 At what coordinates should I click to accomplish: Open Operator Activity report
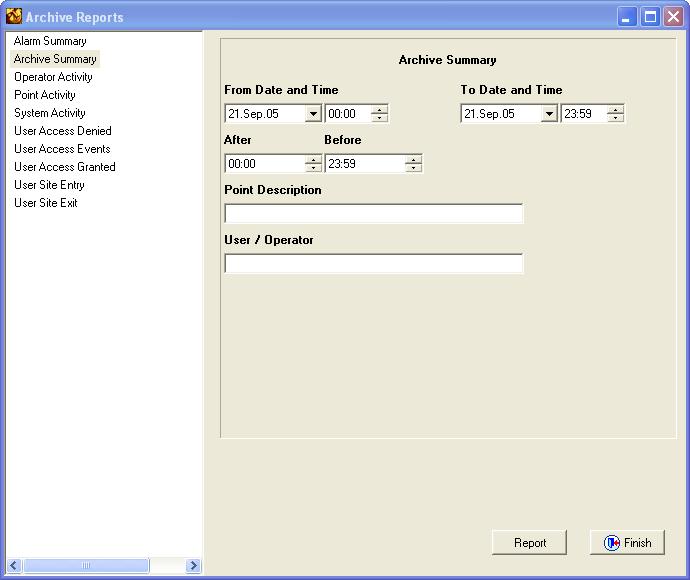(53, 77)
